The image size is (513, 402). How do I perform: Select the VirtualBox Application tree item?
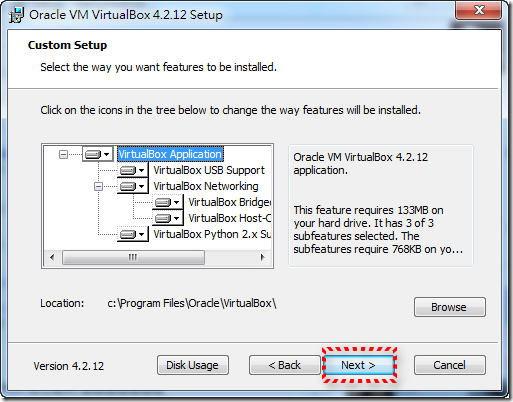(170, 154)
